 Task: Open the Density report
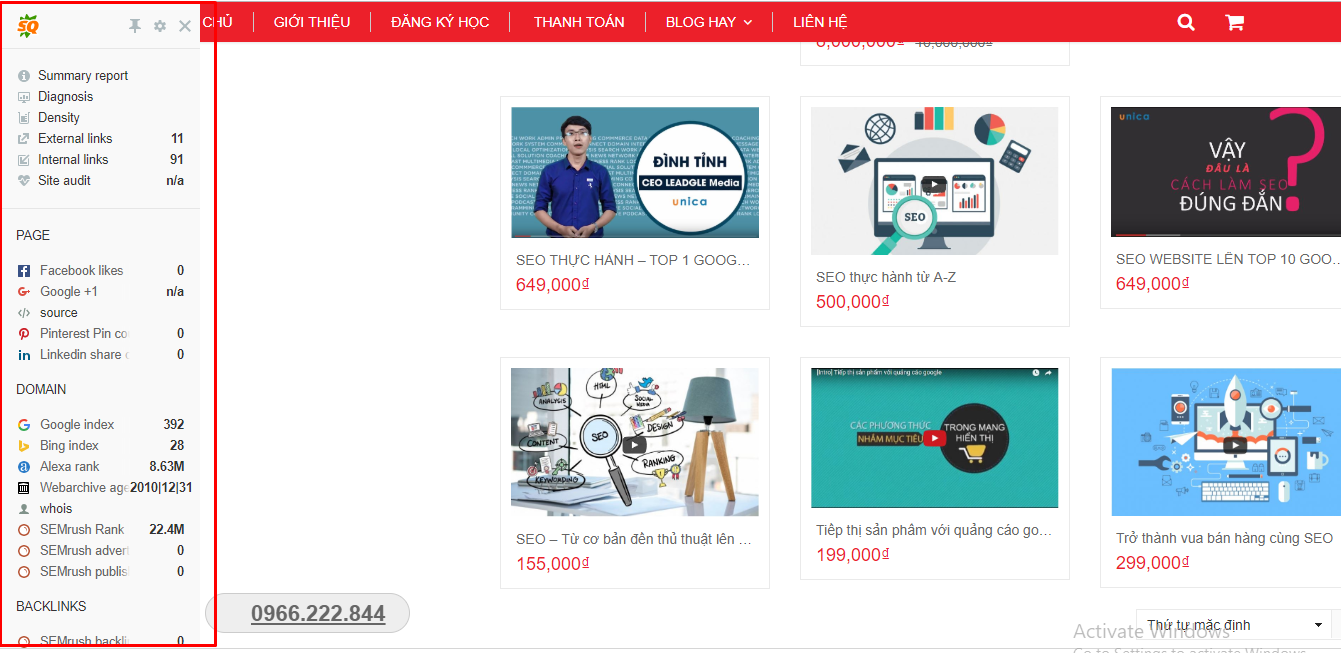[x=59, y=118]
